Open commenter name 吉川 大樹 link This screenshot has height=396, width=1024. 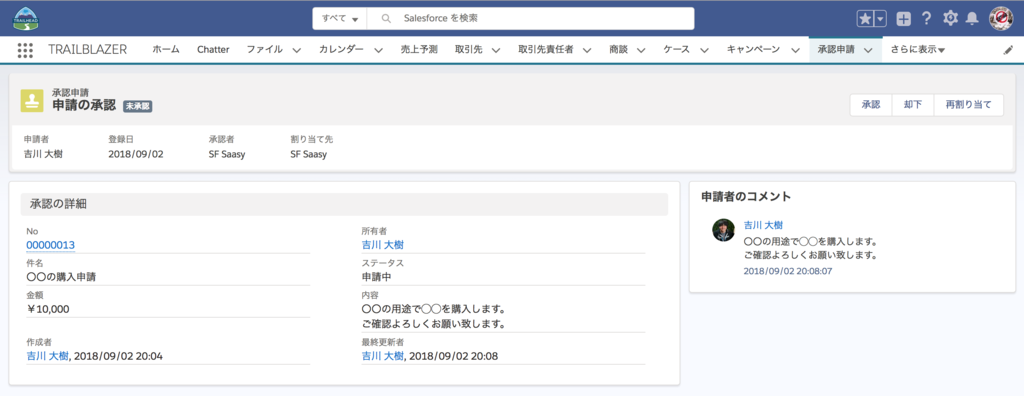tap(763, 225)
